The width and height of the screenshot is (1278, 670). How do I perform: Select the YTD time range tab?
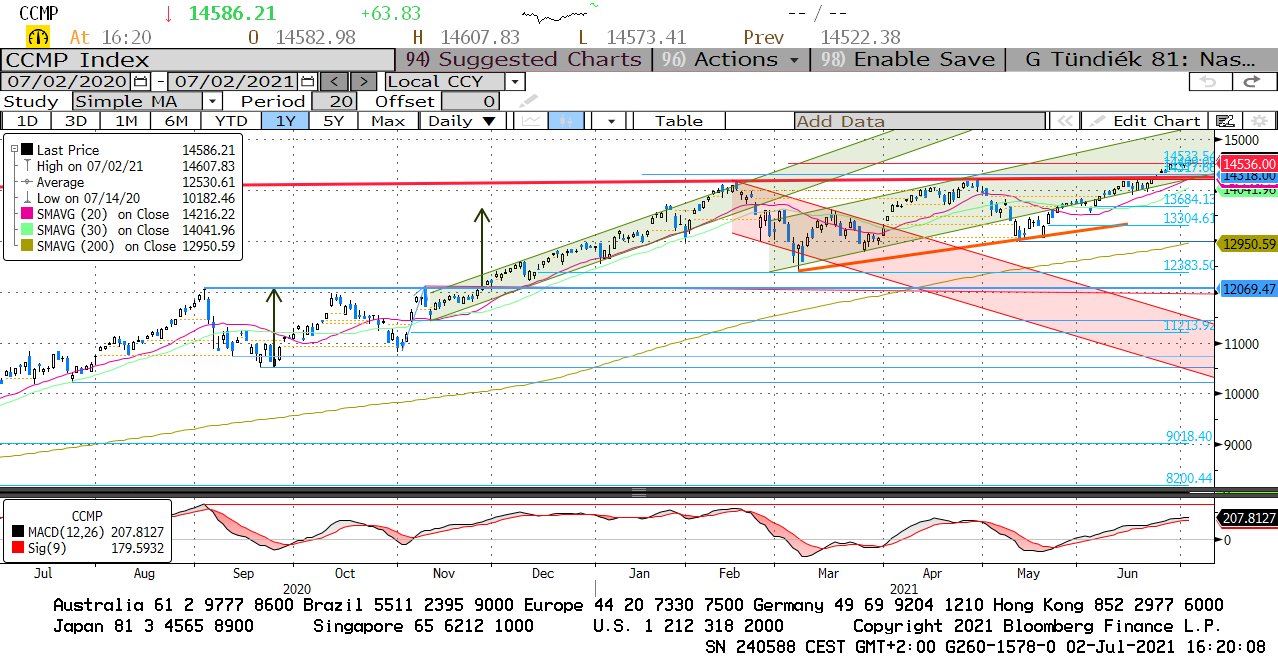coord(231,121)
